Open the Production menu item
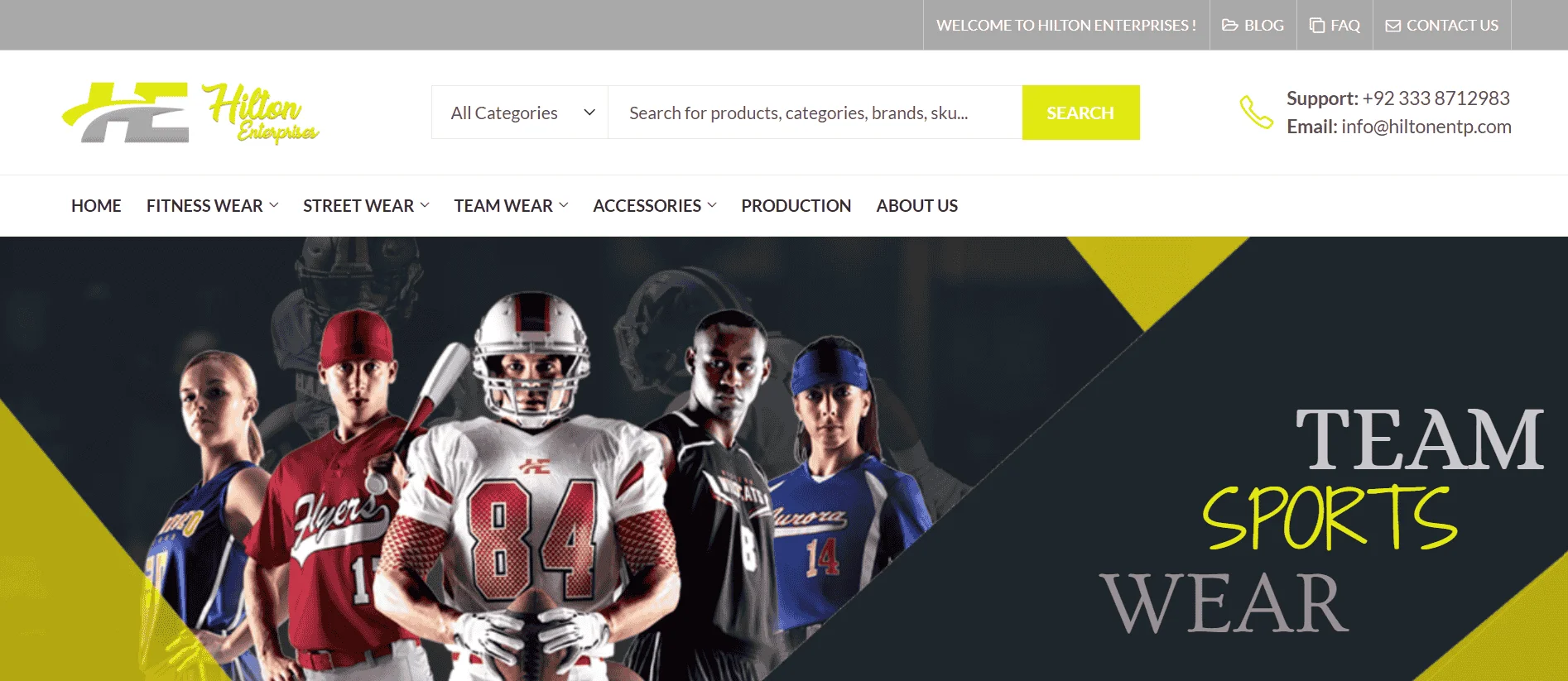This screenshot has width=1568, height=681. [x=796, y=206]
